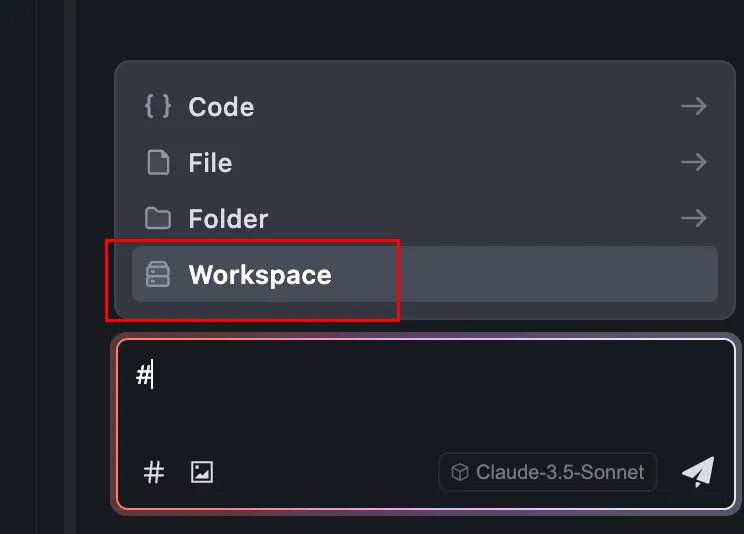Choose the highlighted Workspace entry

[x=259, y=275]
